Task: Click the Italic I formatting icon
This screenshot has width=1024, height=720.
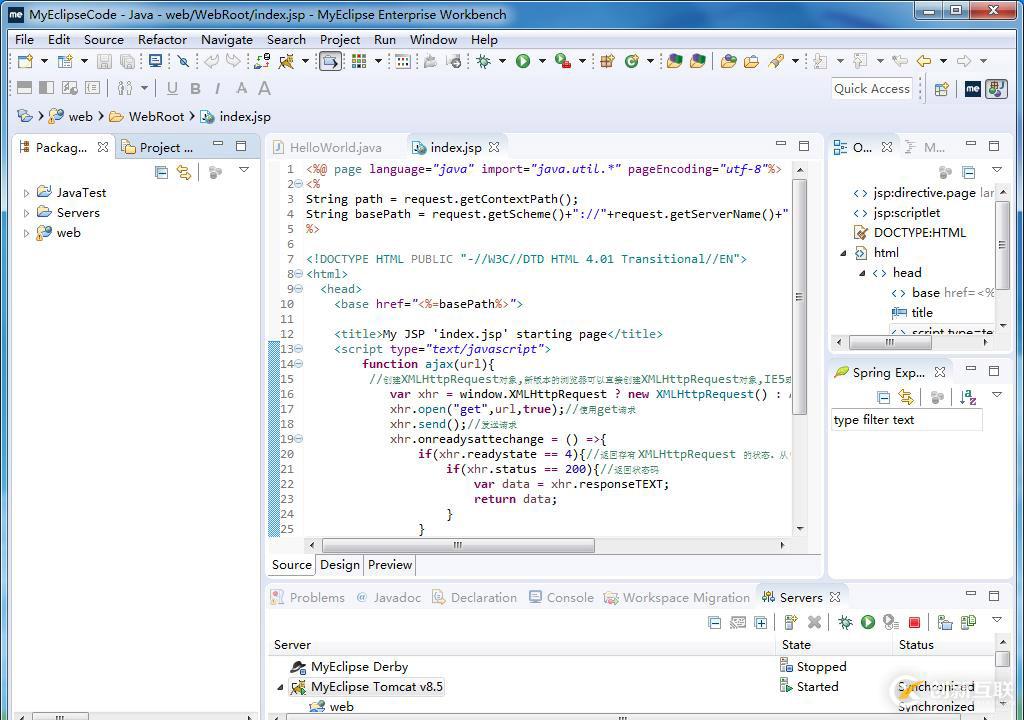Action: click(x=217, y=89)
